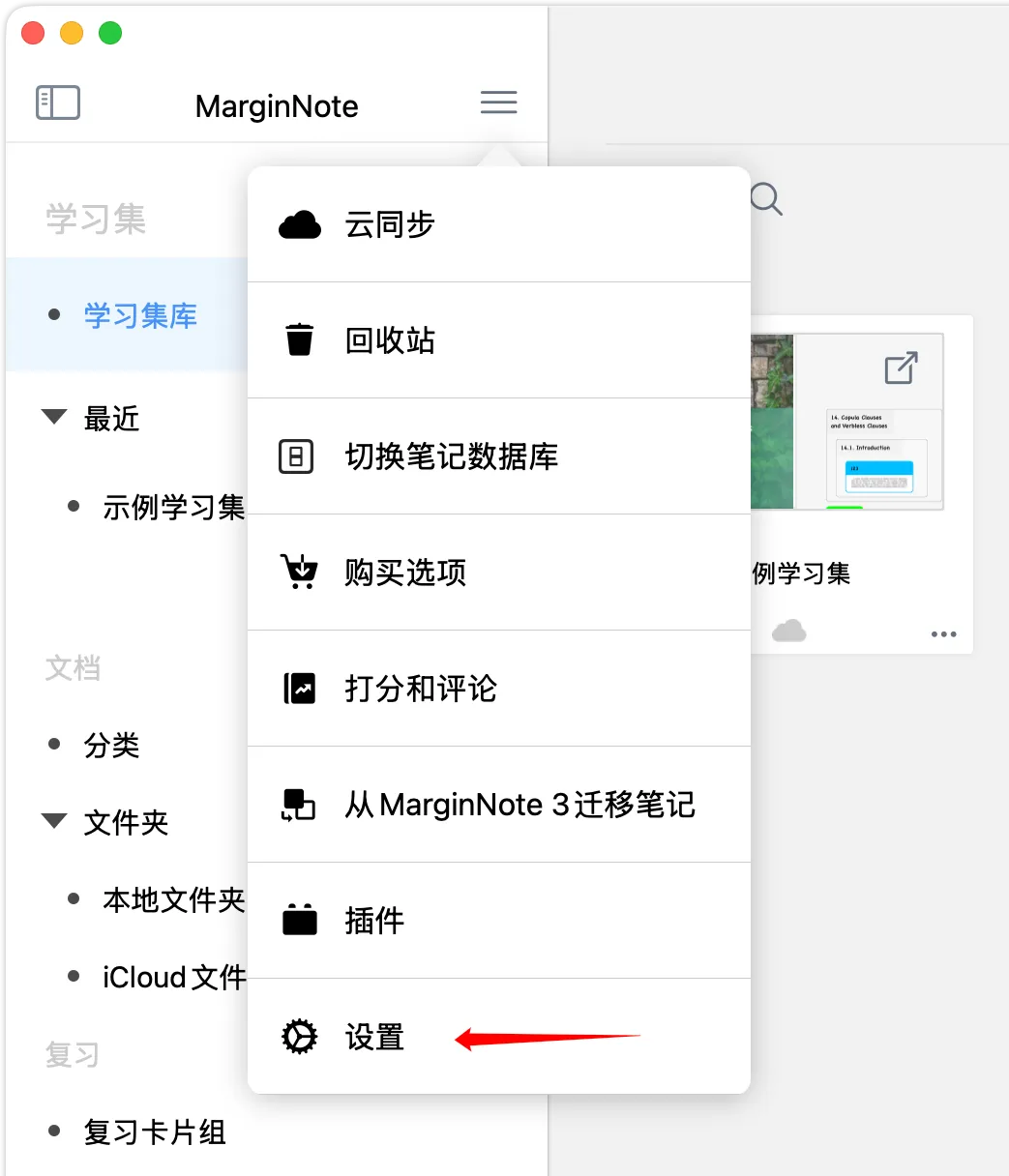Click the search magnifier icon
This screenshot has height=1176, width=1009.
click(x=766, y=200)
